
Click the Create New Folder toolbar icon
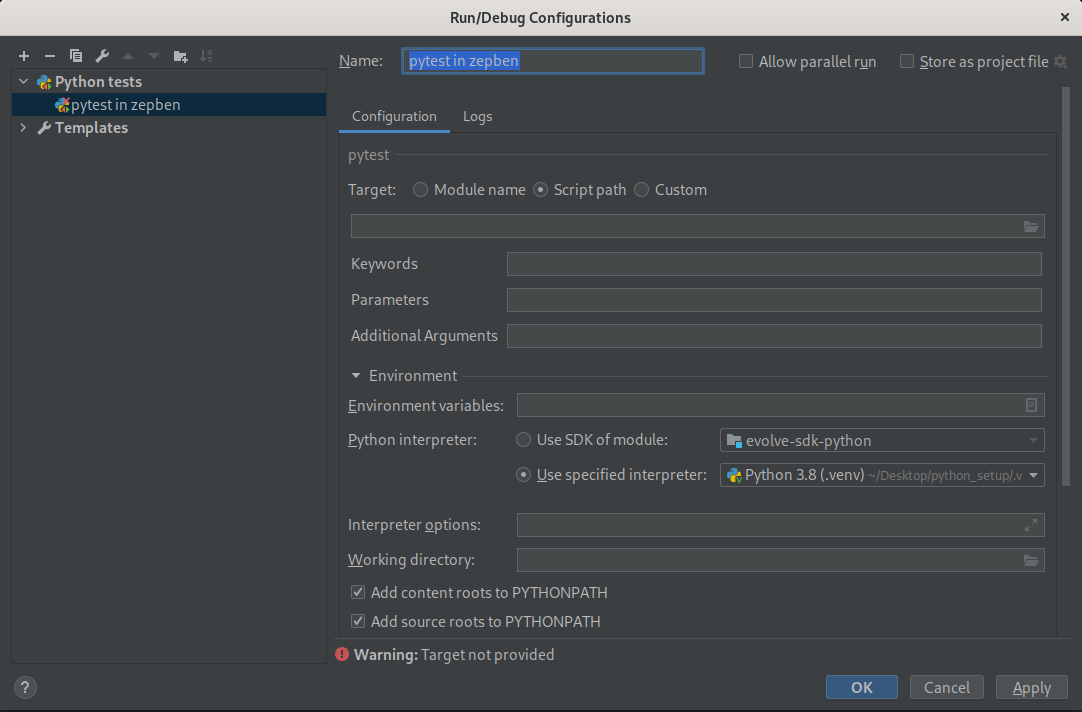[x=180, y=56]
